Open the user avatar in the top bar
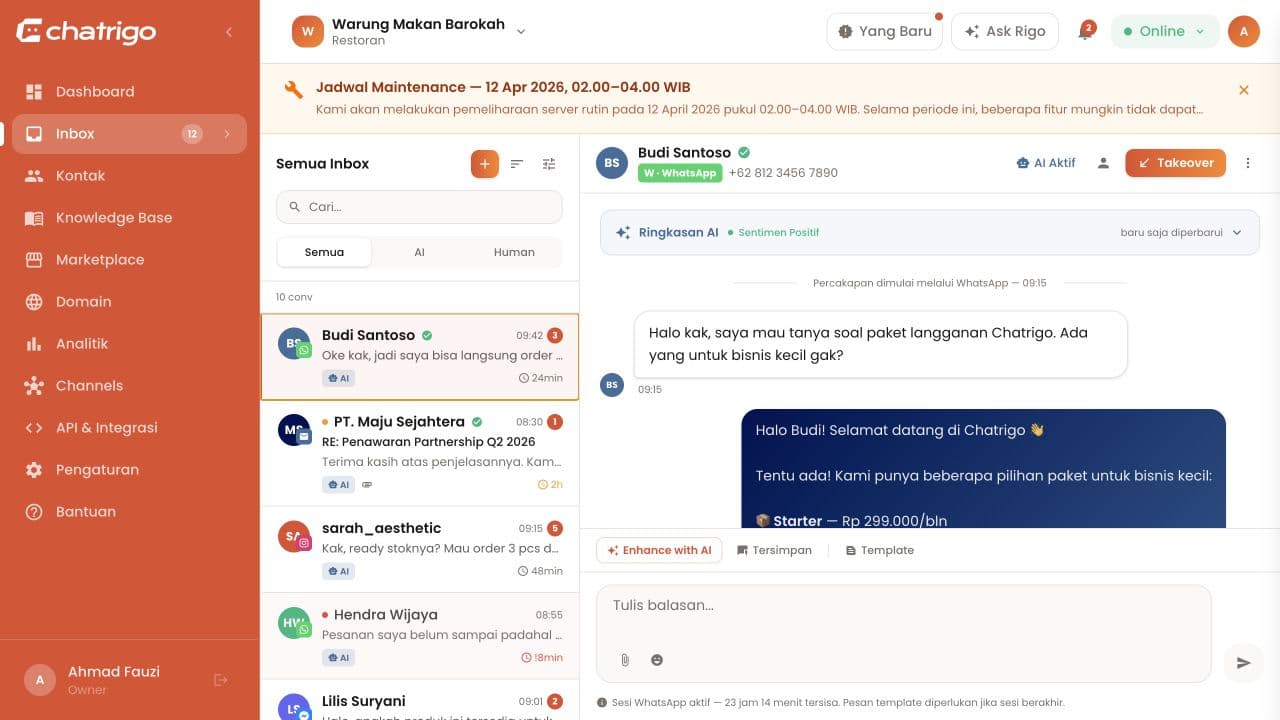Screen dimensions: 1280x720 coord(1244,31)
